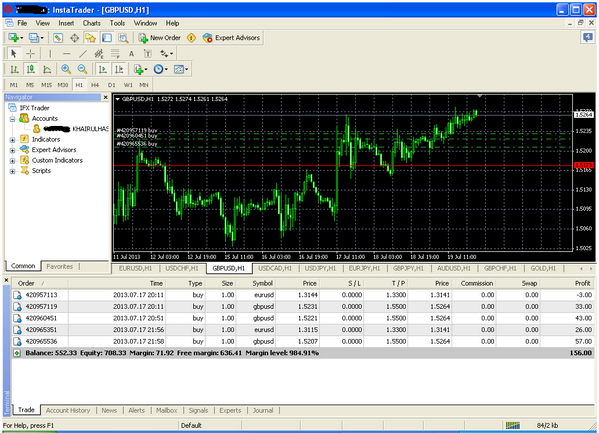Expand the Indicators node in Navigator

[x=12, y=140]
